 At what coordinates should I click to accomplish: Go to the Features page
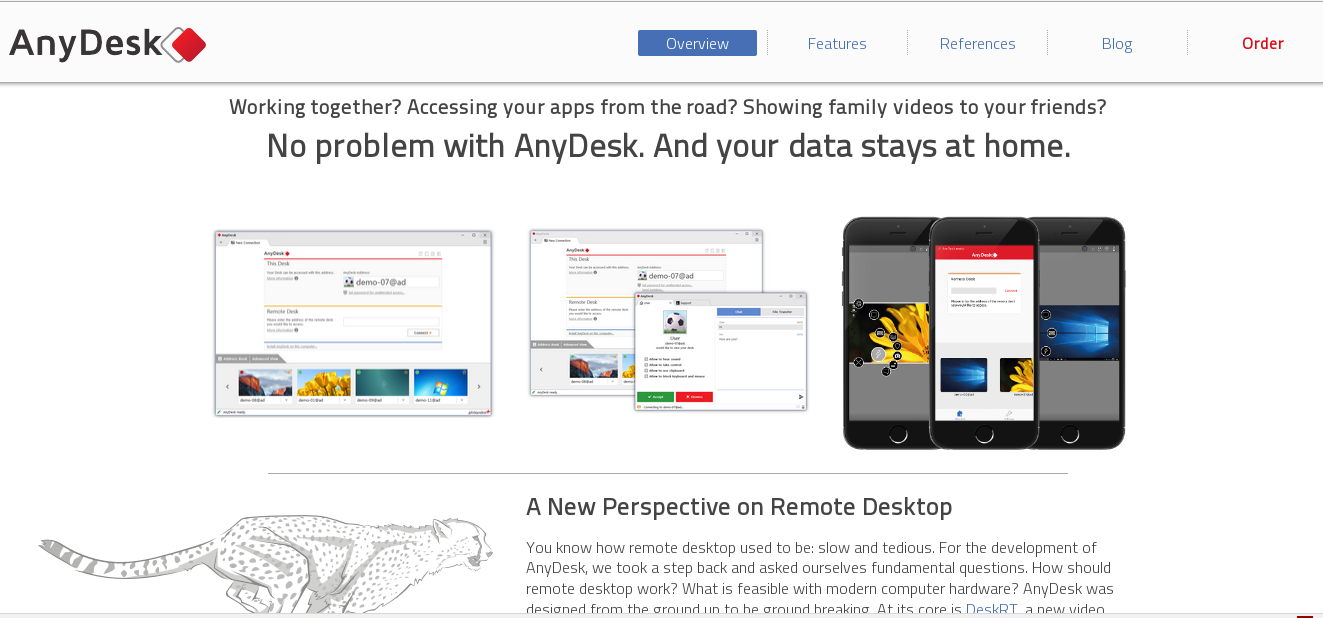coord(837,43)
